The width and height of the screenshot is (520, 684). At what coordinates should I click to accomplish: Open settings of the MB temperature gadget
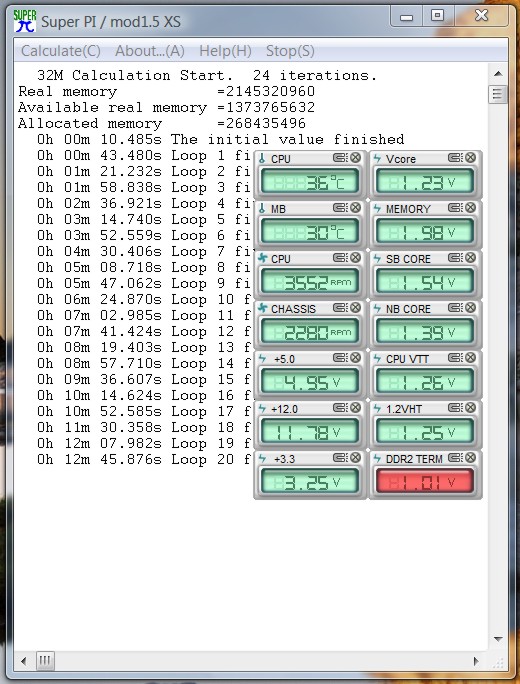coord(341,208)
